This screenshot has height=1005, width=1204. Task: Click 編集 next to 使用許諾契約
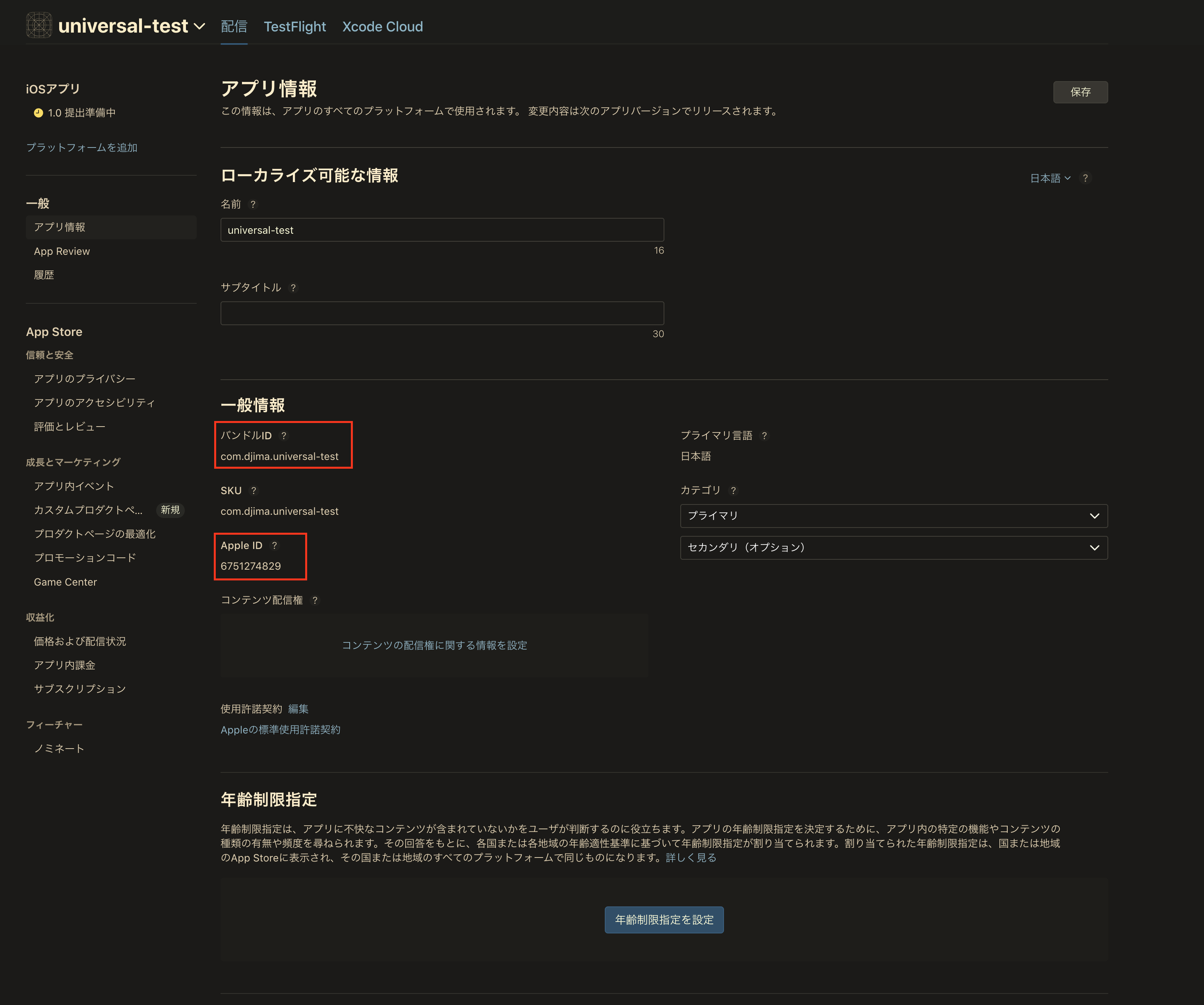pyautogui.click(x=298, y=709)
